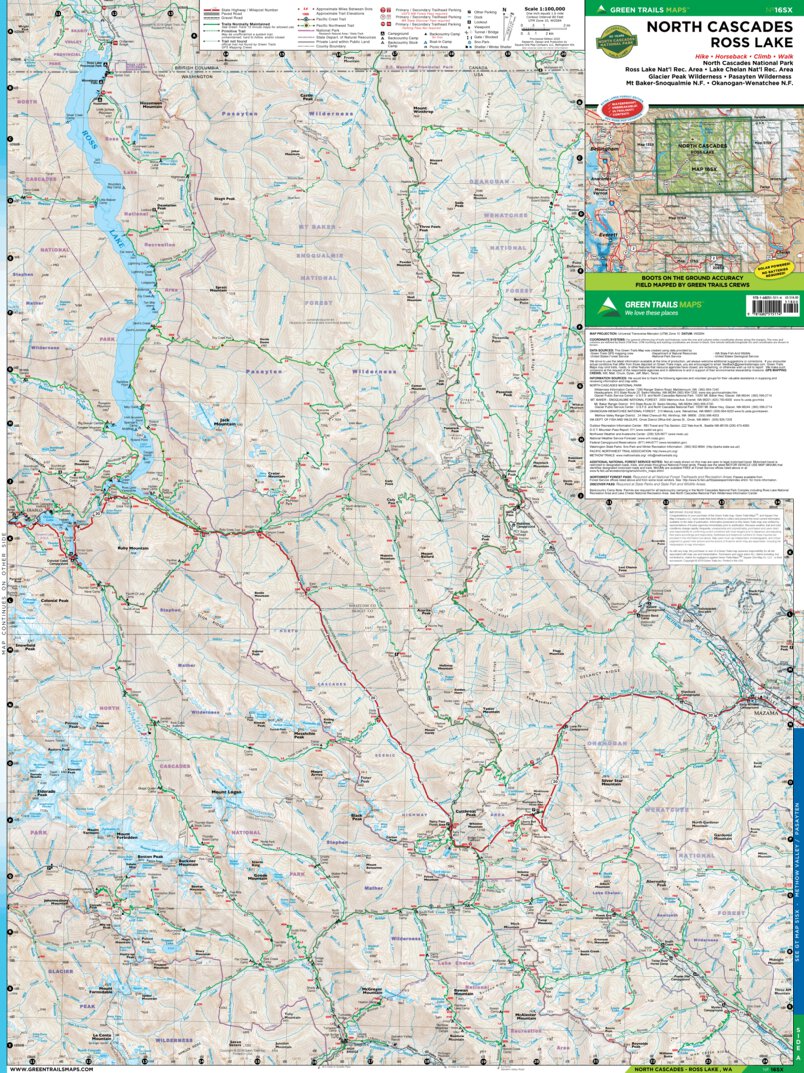
Task: Click 'Everett' on the locator inset
Action: 607,233
